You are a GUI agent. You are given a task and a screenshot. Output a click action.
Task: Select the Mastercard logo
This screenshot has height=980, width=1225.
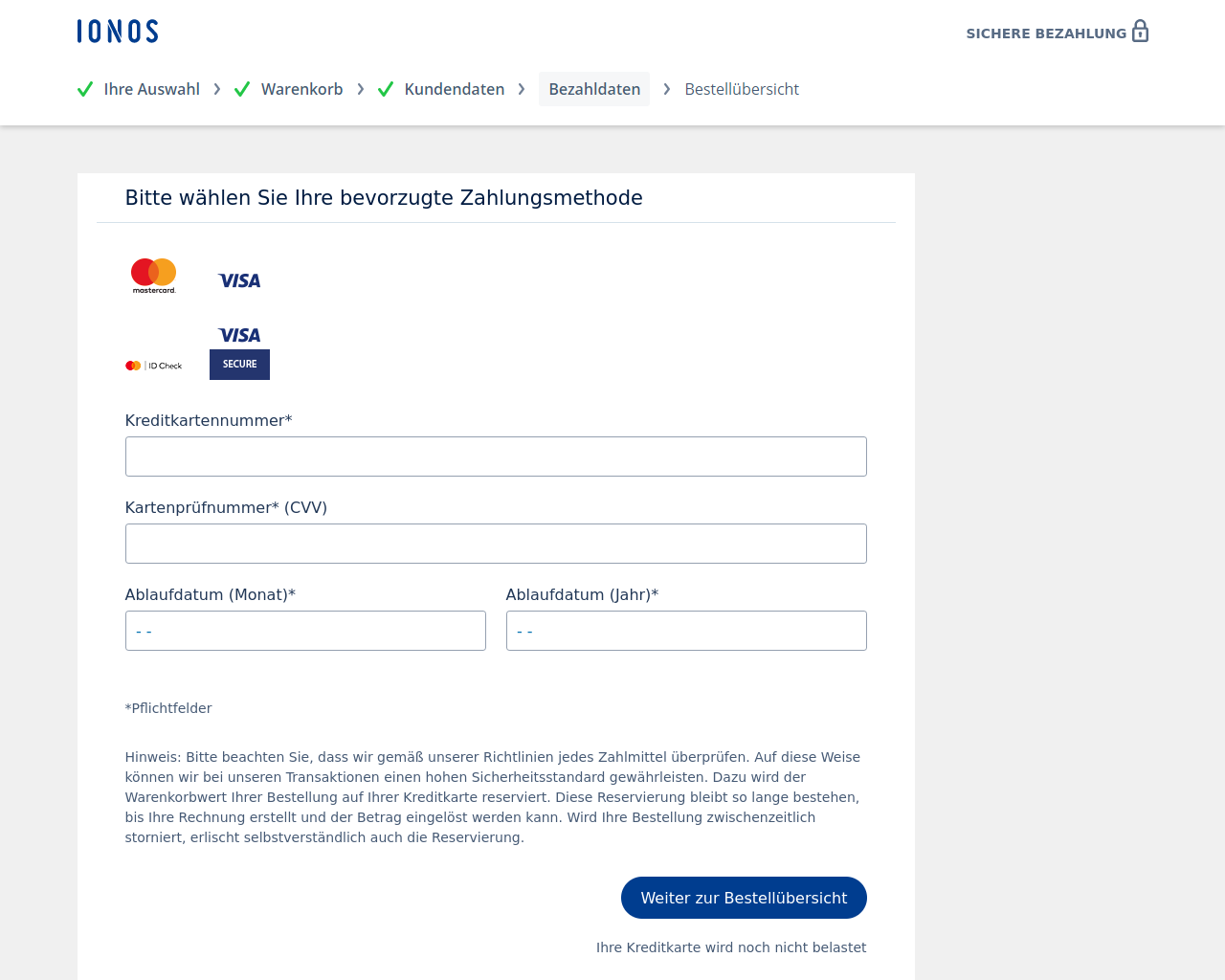154,276
